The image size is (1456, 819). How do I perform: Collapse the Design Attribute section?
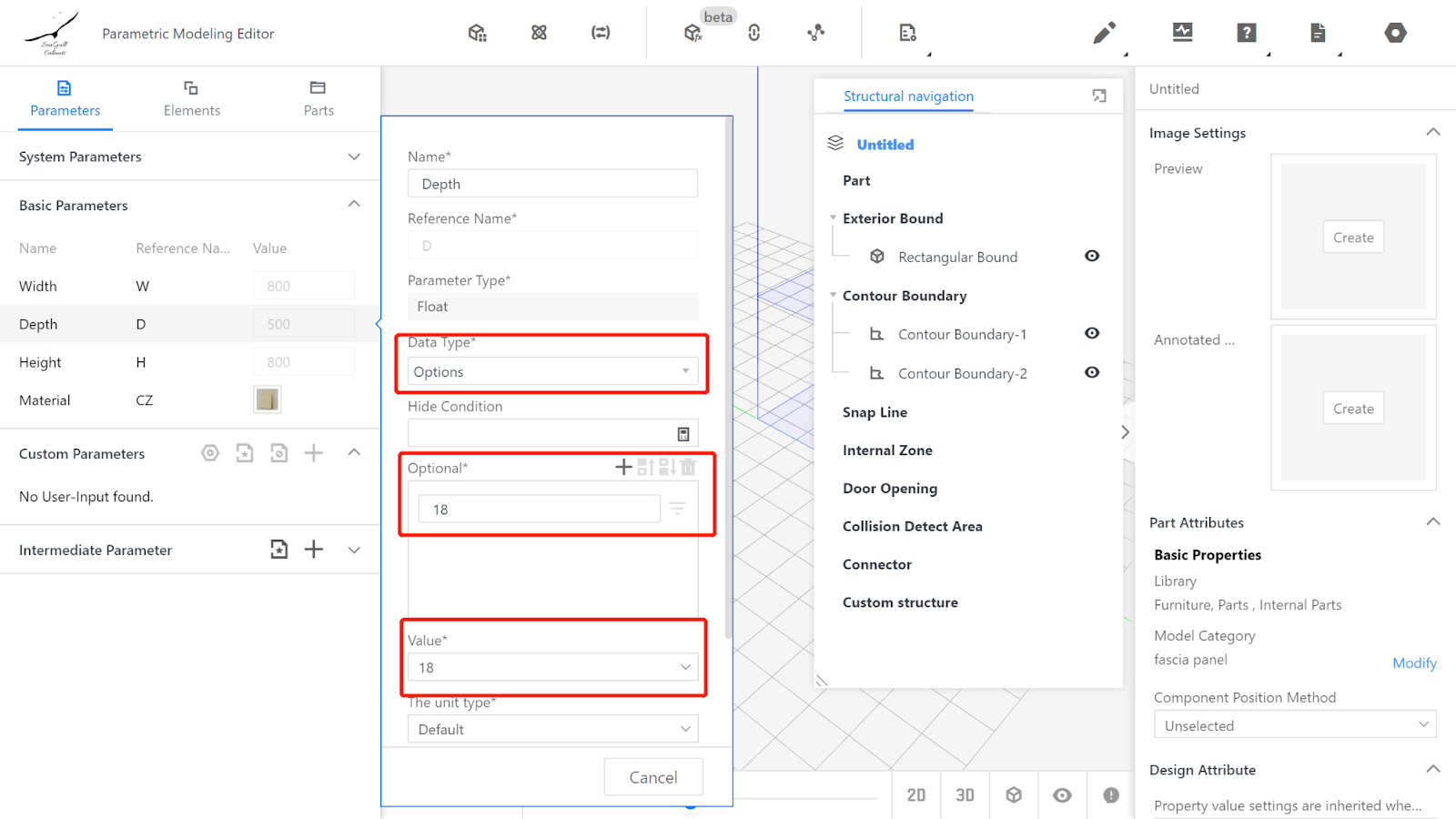click(1433, 769)
